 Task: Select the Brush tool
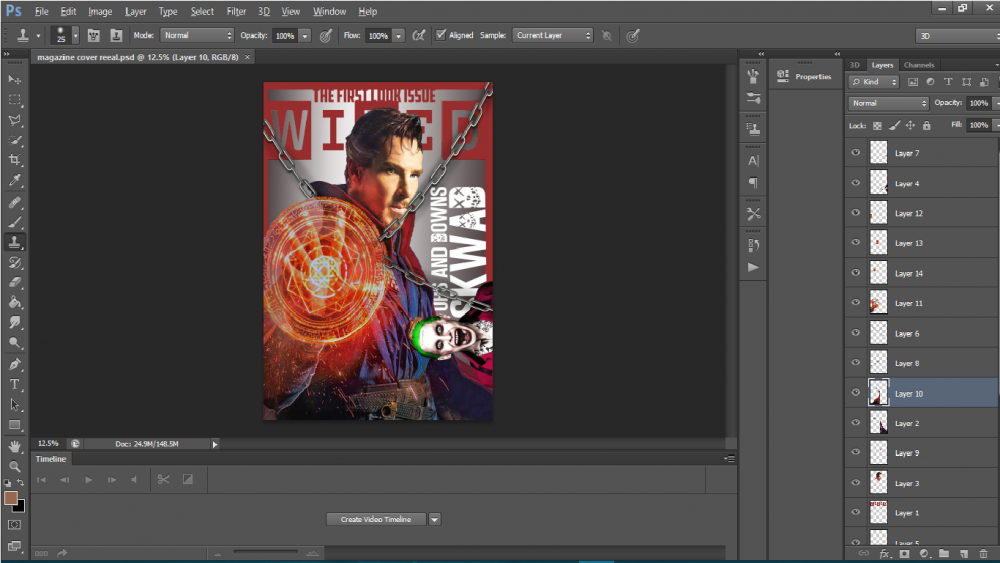click(15, 223)
